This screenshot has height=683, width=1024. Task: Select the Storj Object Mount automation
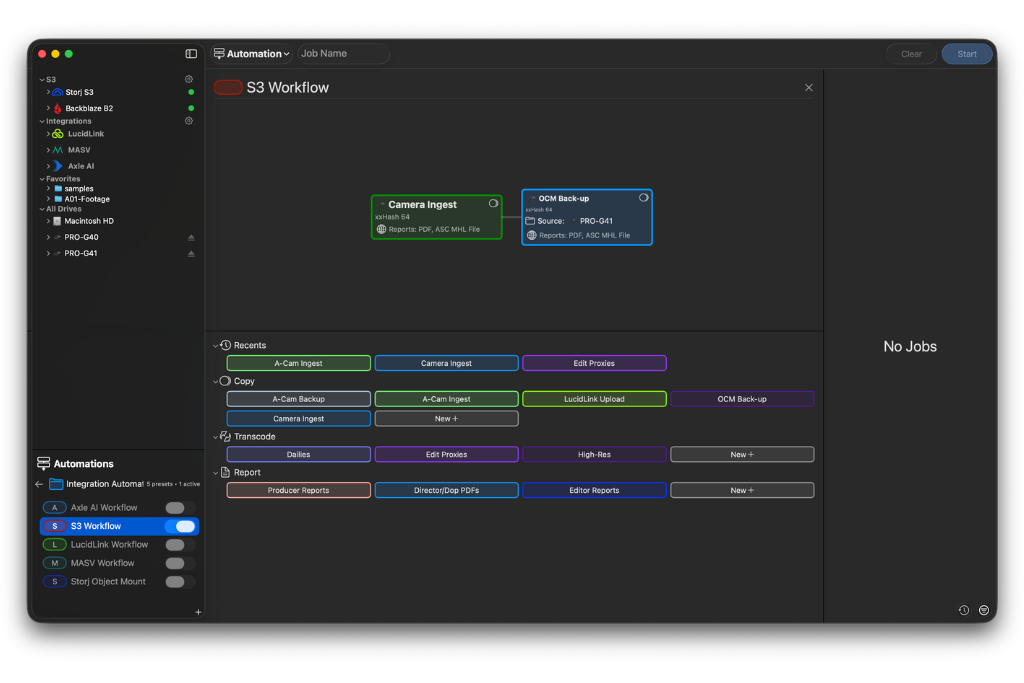[x=108, y=581]
